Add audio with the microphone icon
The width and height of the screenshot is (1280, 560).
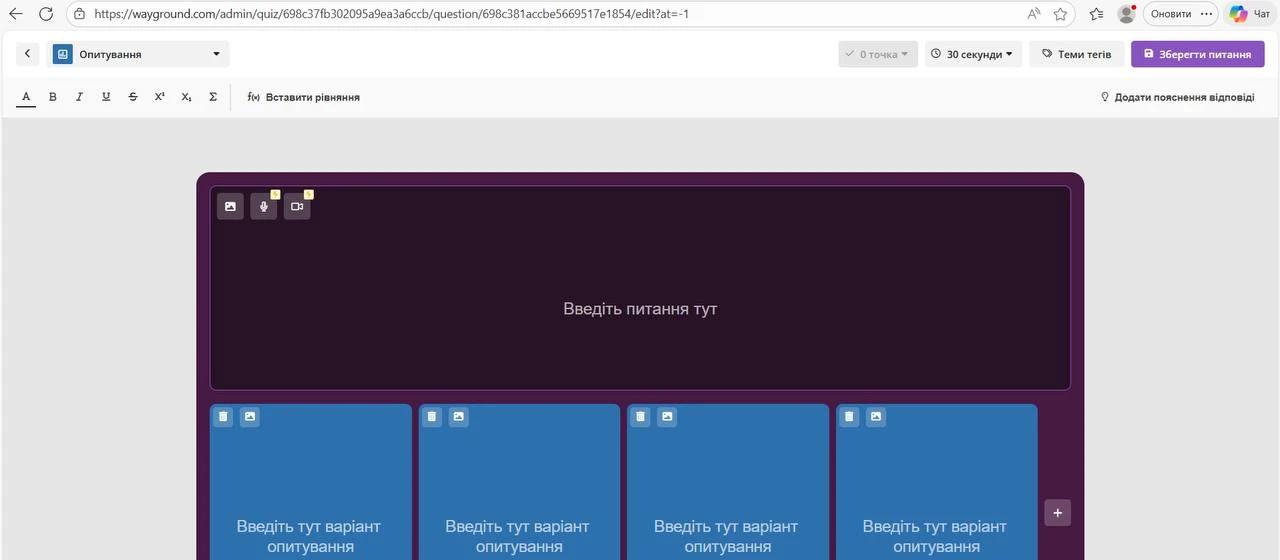point(264,206)
